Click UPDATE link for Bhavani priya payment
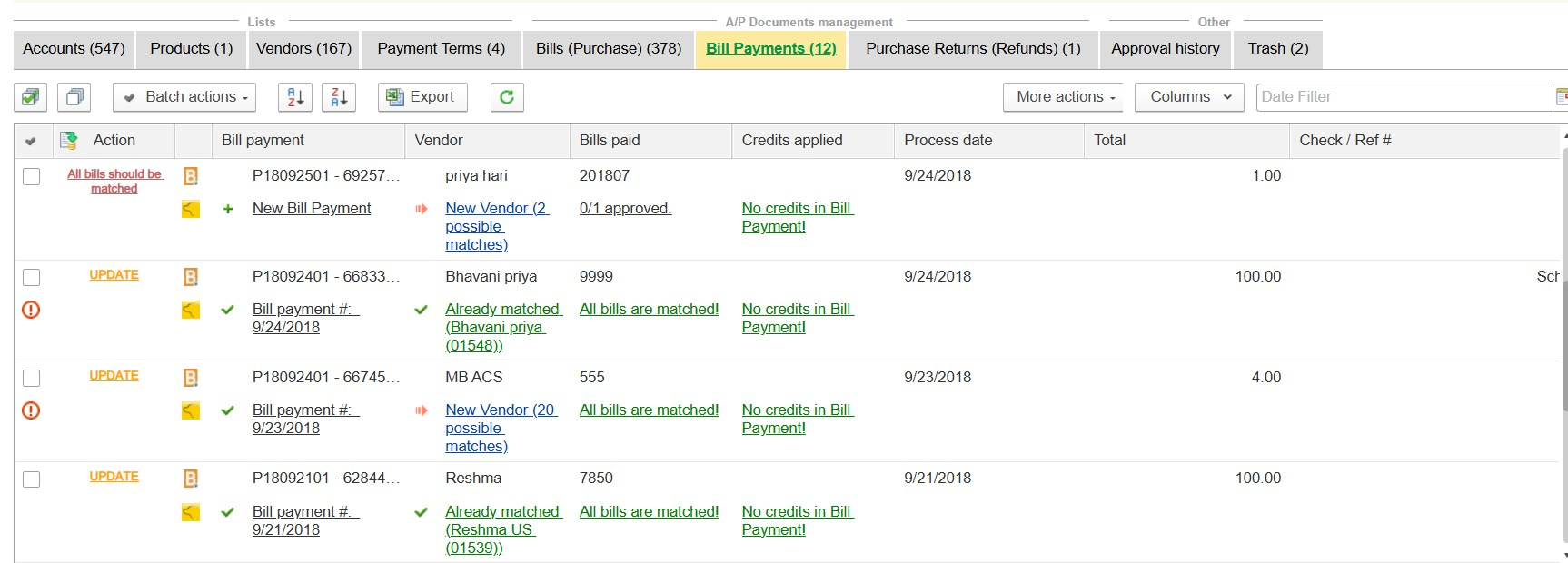Image resolution: width=1568 pixels, height=563 pixels. (114, 275)
